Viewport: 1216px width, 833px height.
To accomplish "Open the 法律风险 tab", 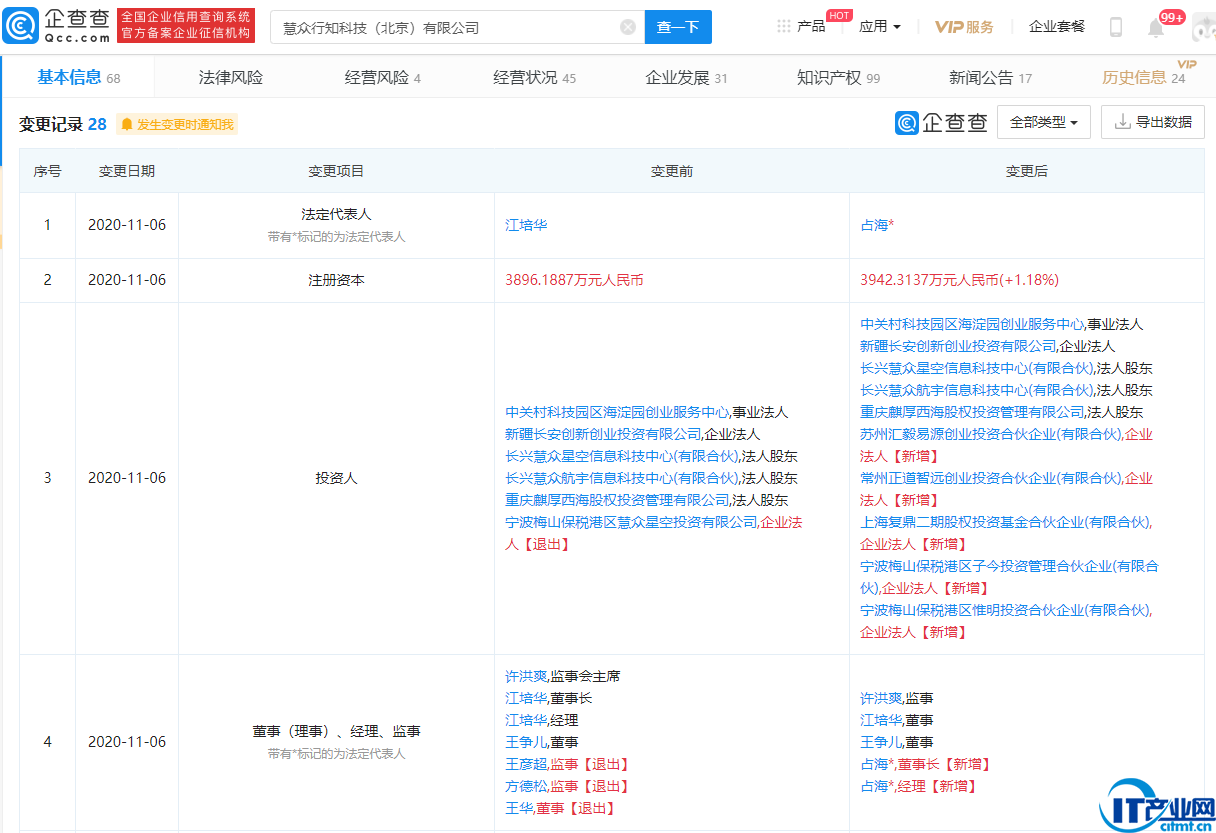I will click(x=231, y=77).
